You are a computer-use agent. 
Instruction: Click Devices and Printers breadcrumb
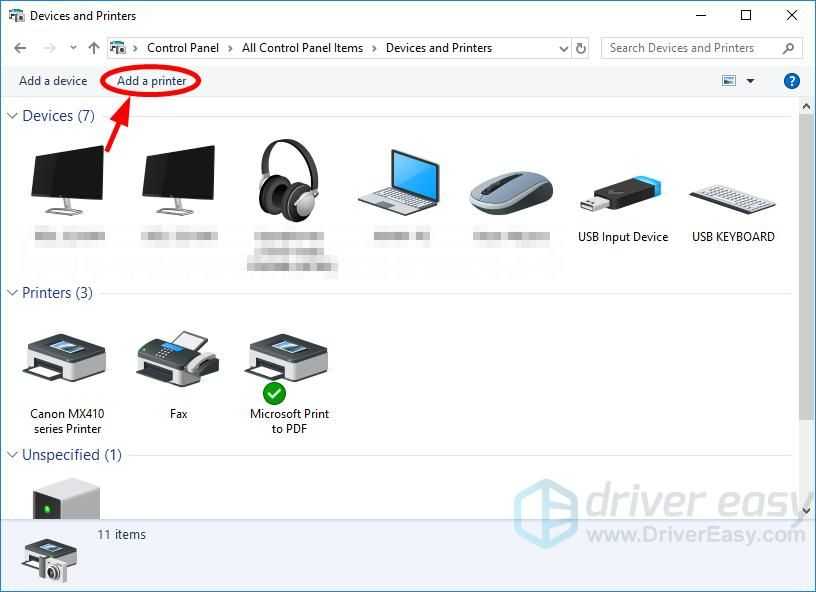click(439, 48)
